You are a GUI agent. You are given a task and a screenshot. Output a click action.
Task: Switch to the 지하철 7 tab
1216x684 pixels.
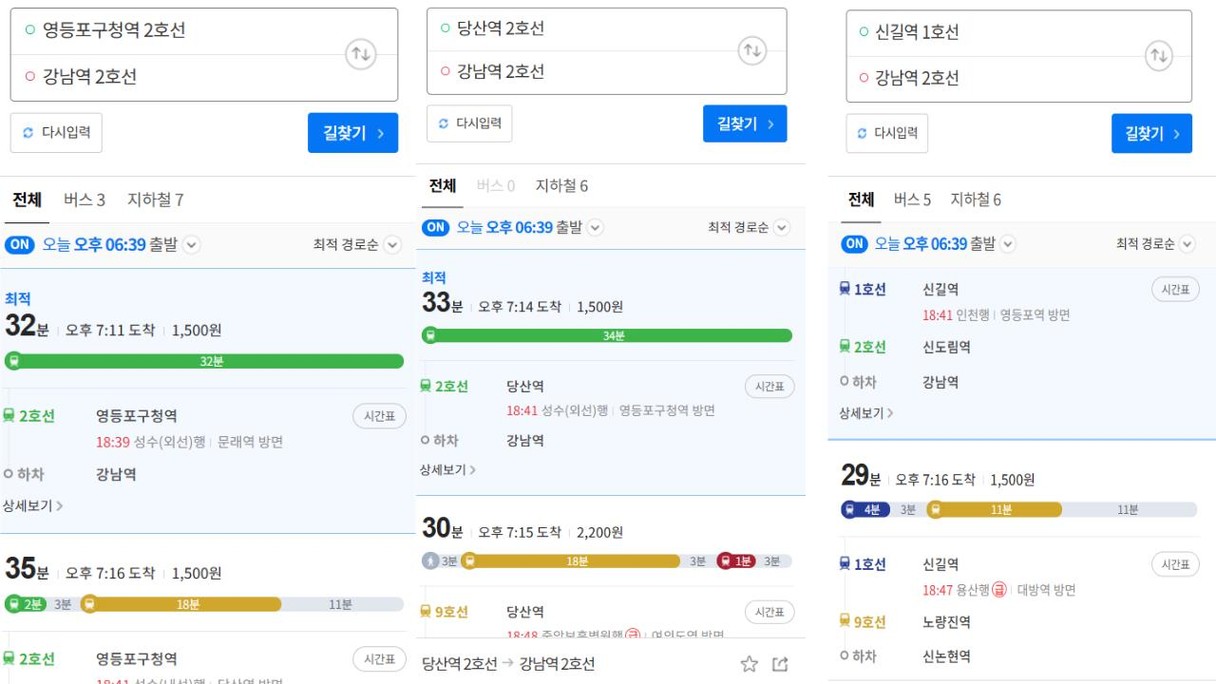(x=155, y=199)
